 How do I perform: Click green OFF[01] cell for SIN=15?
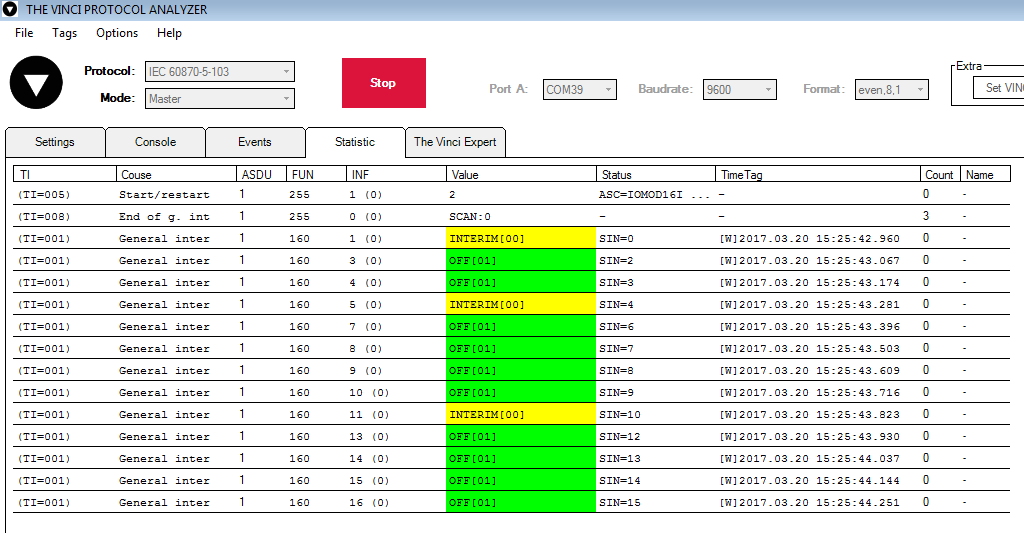coord(521,502)
